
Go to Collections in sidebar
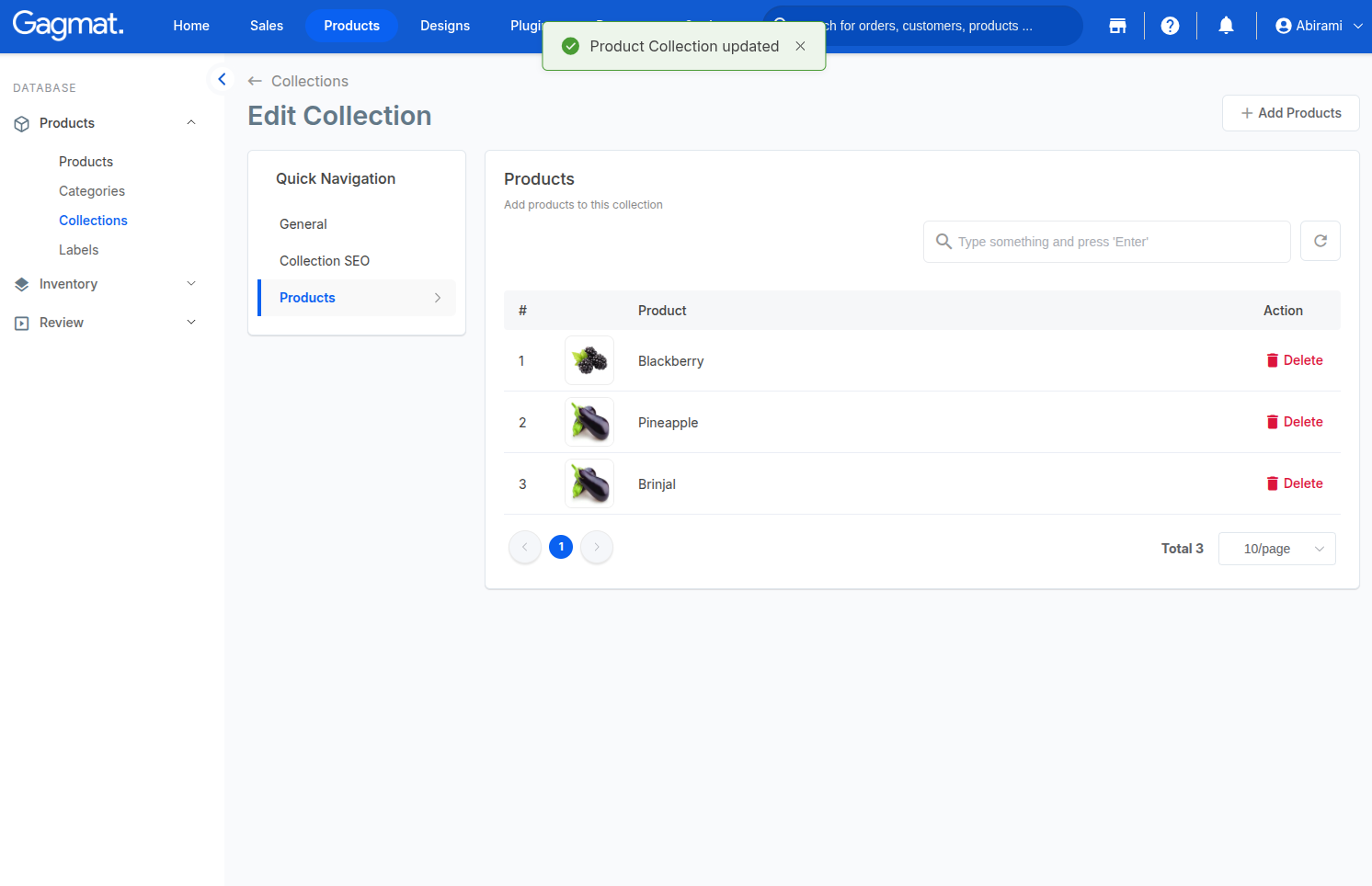click(93, 221)
